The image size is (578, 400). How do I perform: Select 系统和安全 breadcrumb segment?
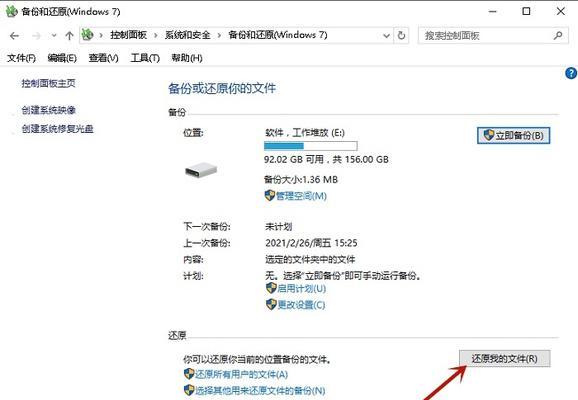pos(187,35)
